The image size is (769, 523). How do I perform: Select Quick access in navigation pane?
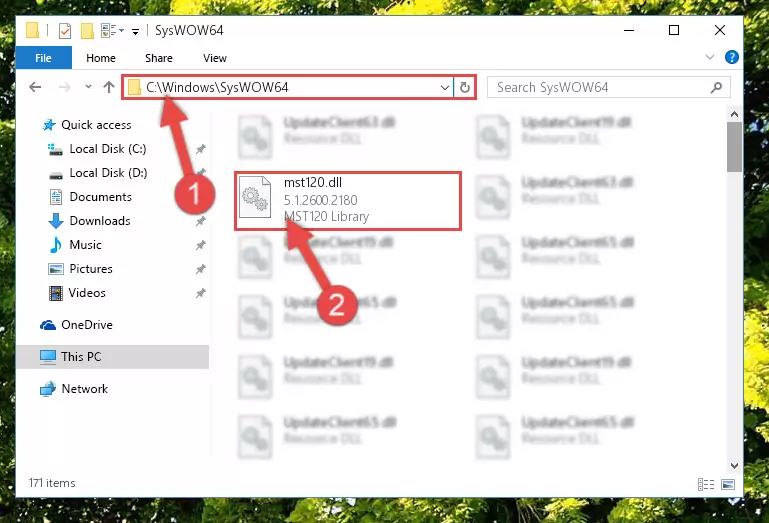coord(96,125)
